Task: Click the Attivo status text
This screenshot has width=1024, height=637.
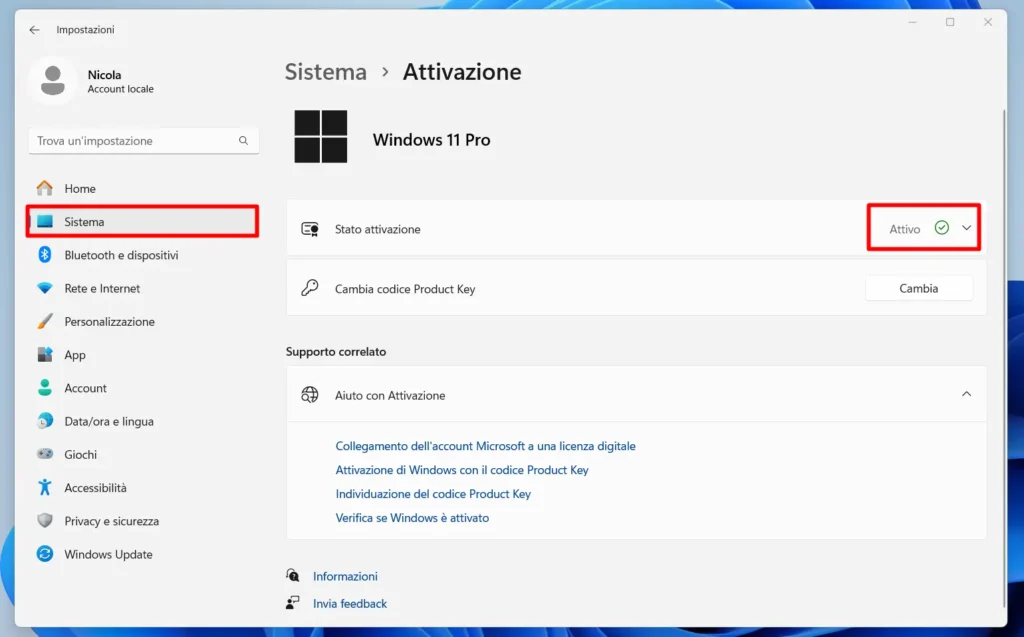Action: 904,229
